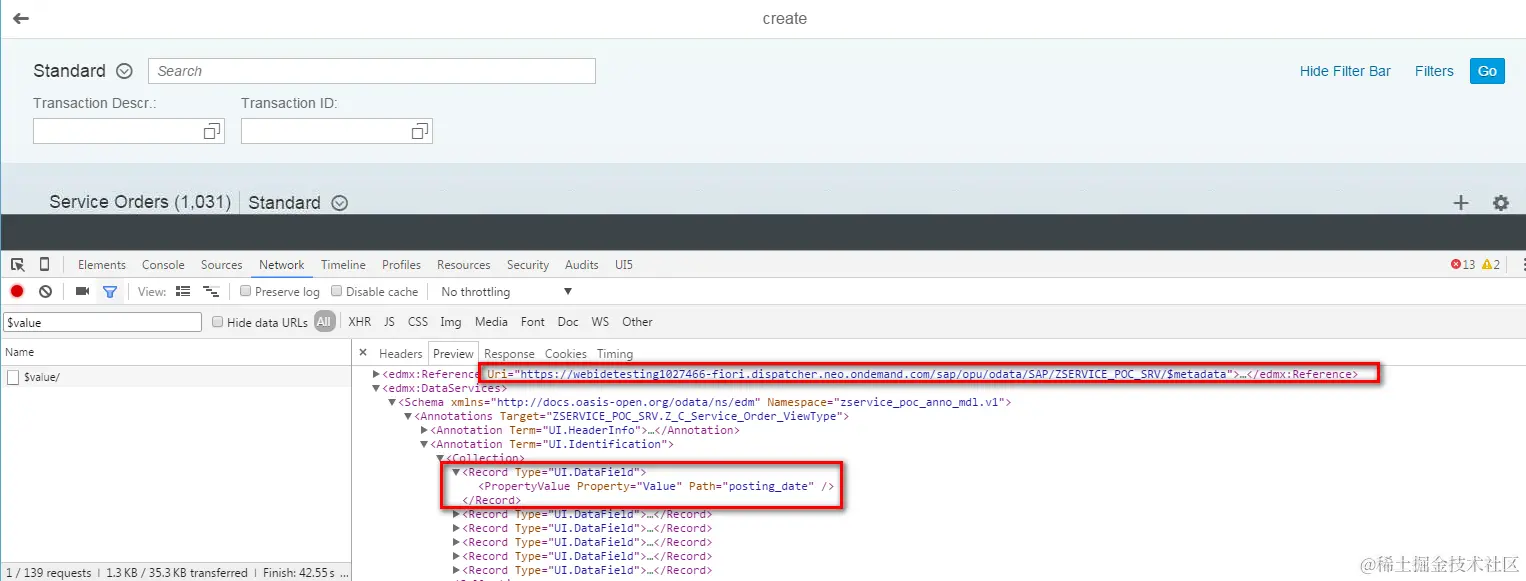Open the Elements panel tab
The height and width of the screenshot is (581, 1526).
click(102, 265)
